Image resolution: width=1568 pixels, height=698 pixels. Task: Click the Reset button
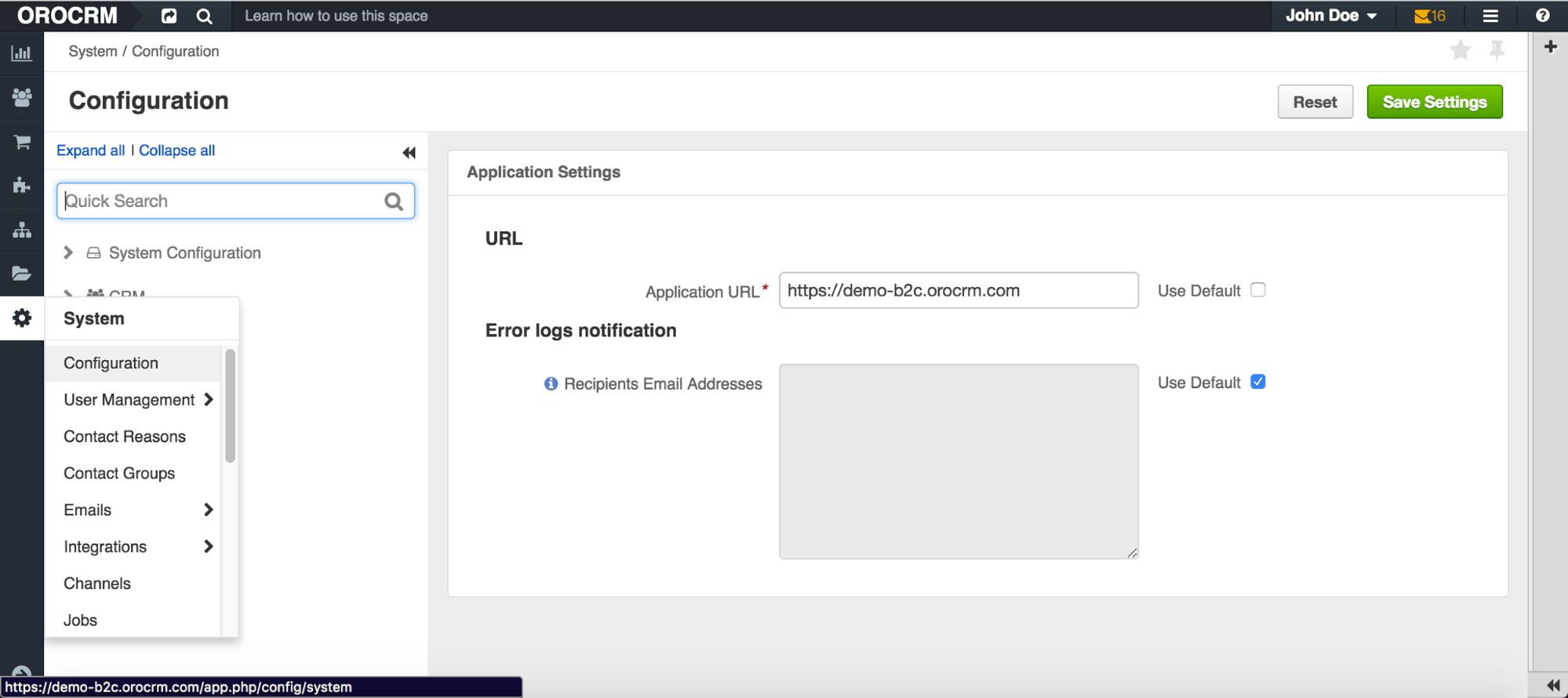1315,102
